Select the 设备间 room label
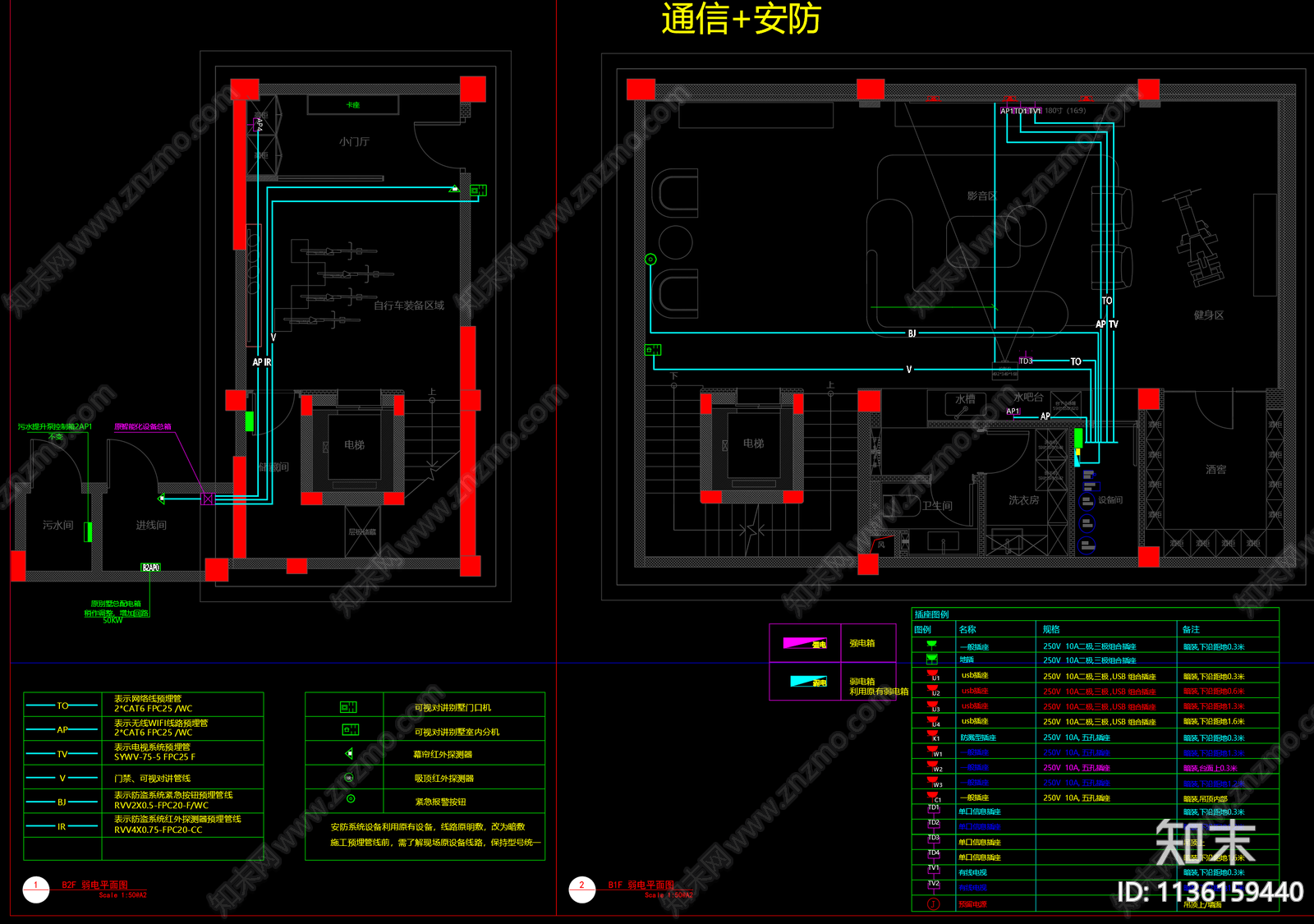Image resolution: width=1314 pixels, height=924 pixels. click(x=1110, y=500)
